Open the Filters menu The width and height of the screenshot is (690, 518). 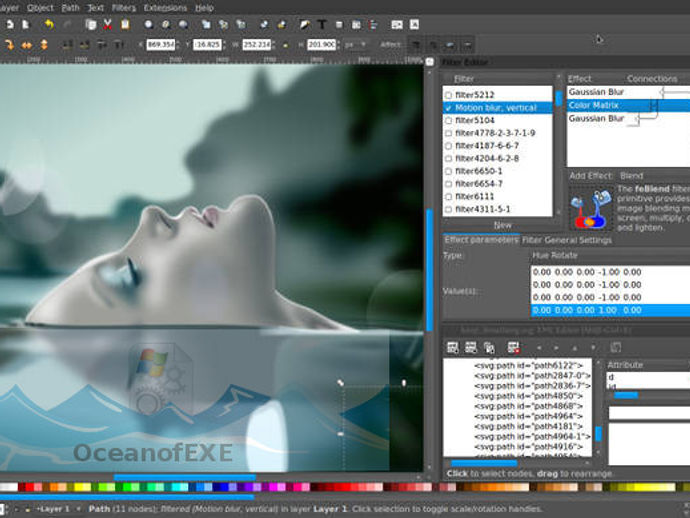click(123, 7)
